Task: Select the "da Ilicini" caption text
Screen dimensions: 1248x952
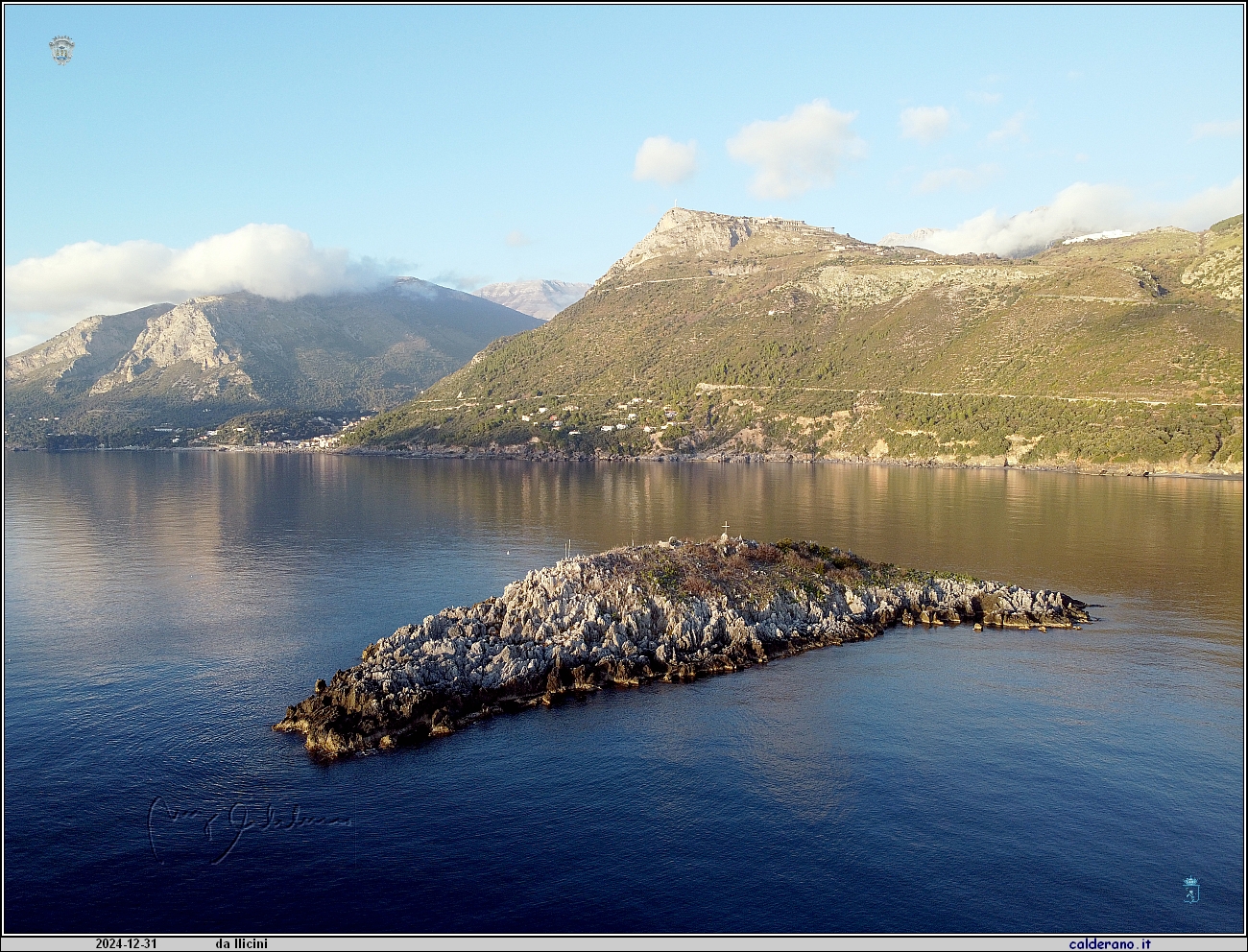Action: [242, 944]
